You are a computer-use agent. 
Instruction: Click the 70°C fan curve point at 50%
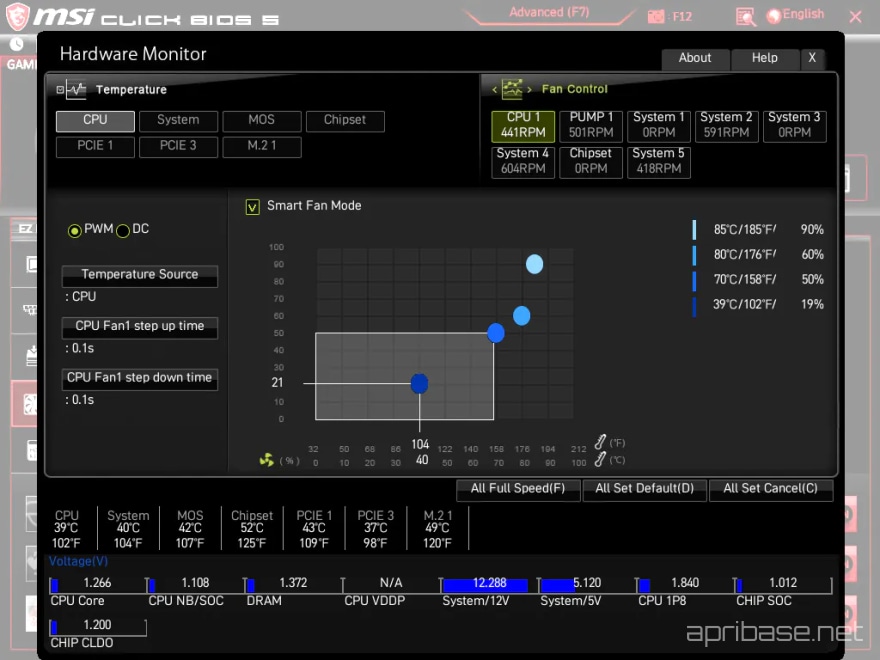[x=496, y=333]
